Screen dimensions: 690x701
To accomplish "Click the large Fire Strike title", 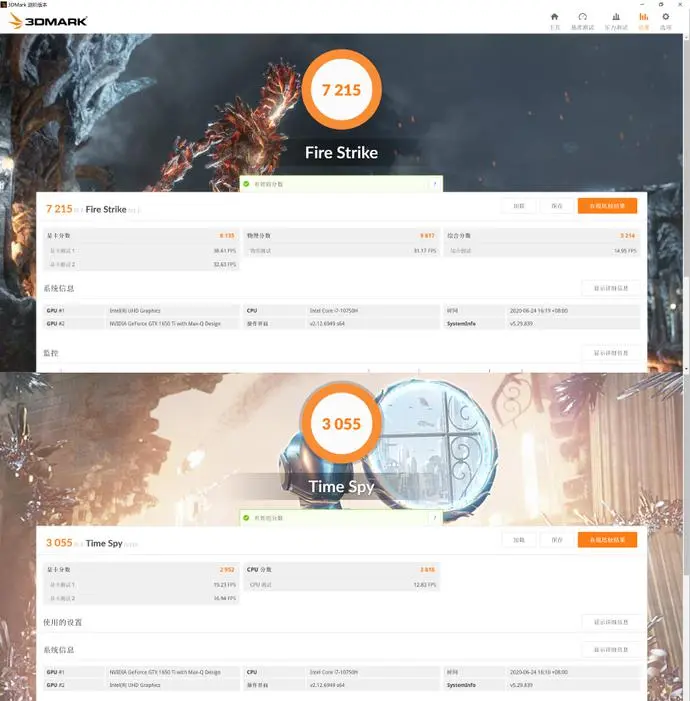I will point(341,153).
